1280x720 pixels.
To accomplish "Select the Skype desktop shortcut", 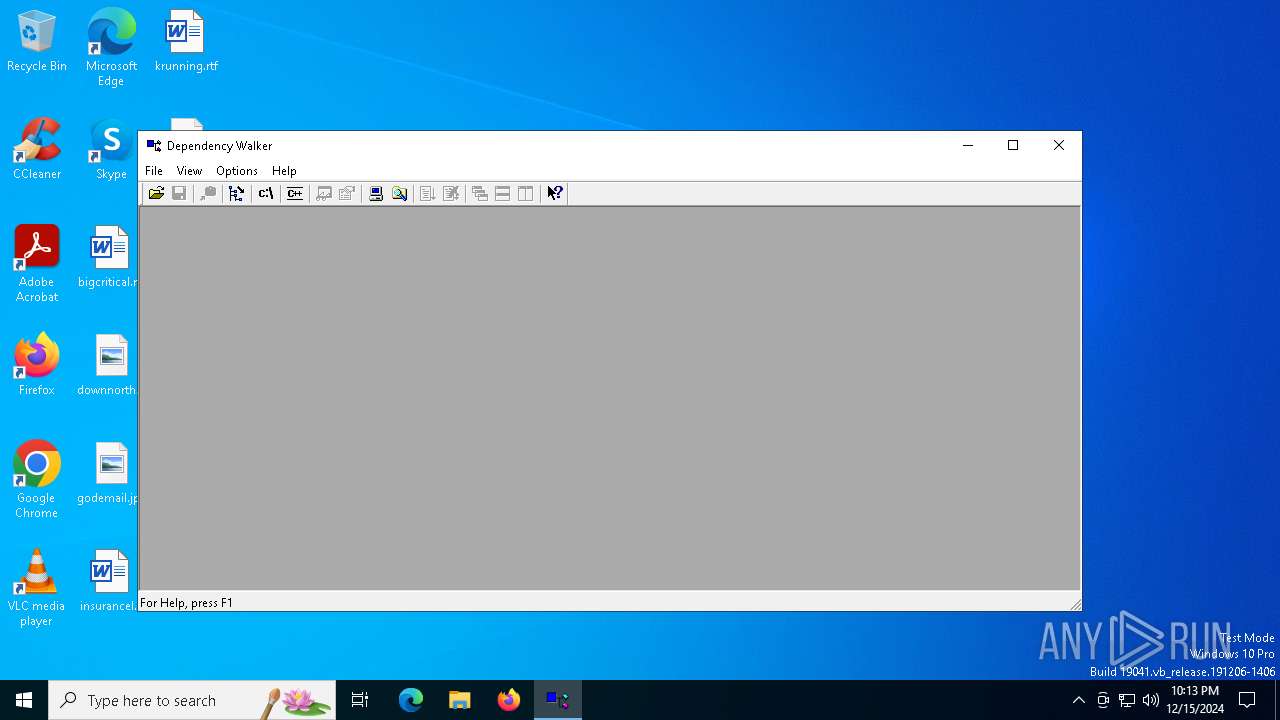I will (111, 149).
